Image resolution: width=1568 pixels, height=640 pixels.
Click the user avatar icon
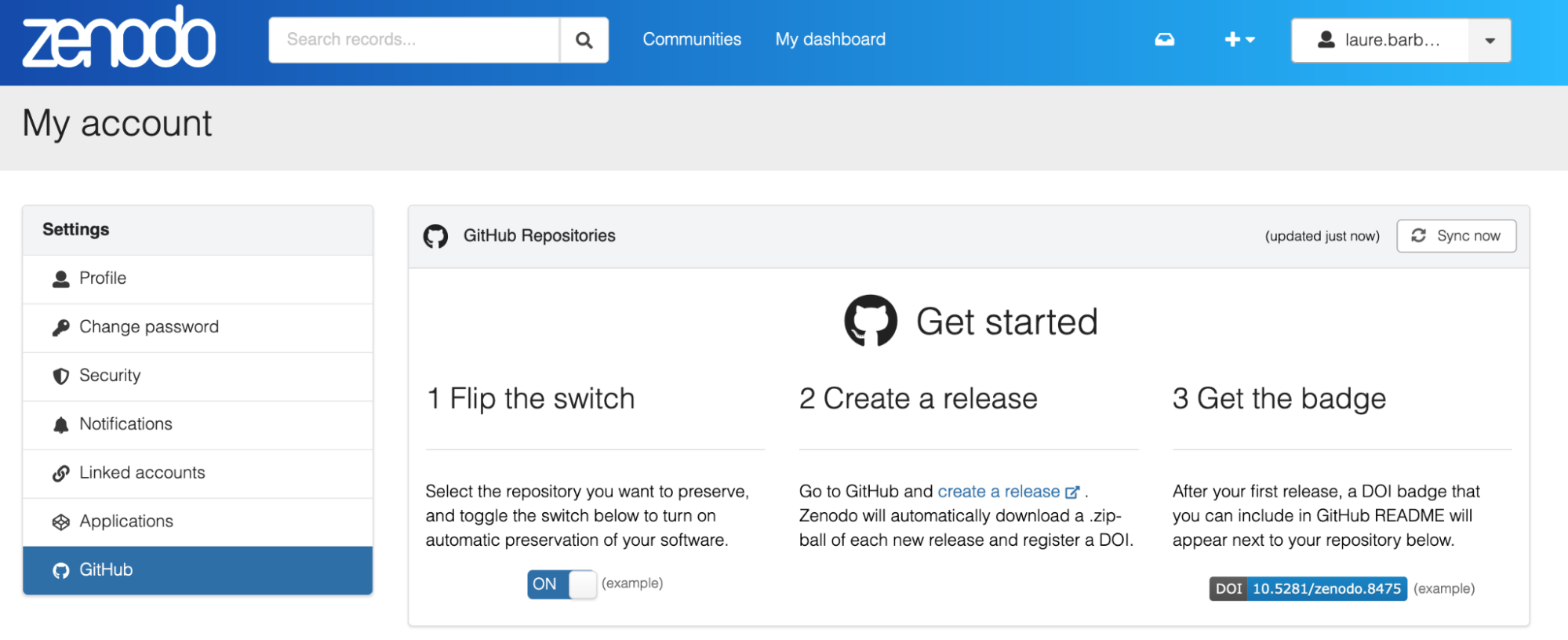(1326, 40)
